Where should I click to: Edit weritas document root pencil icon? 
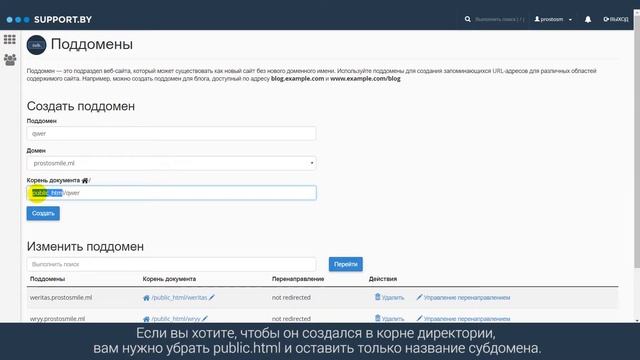coord(212,298)
